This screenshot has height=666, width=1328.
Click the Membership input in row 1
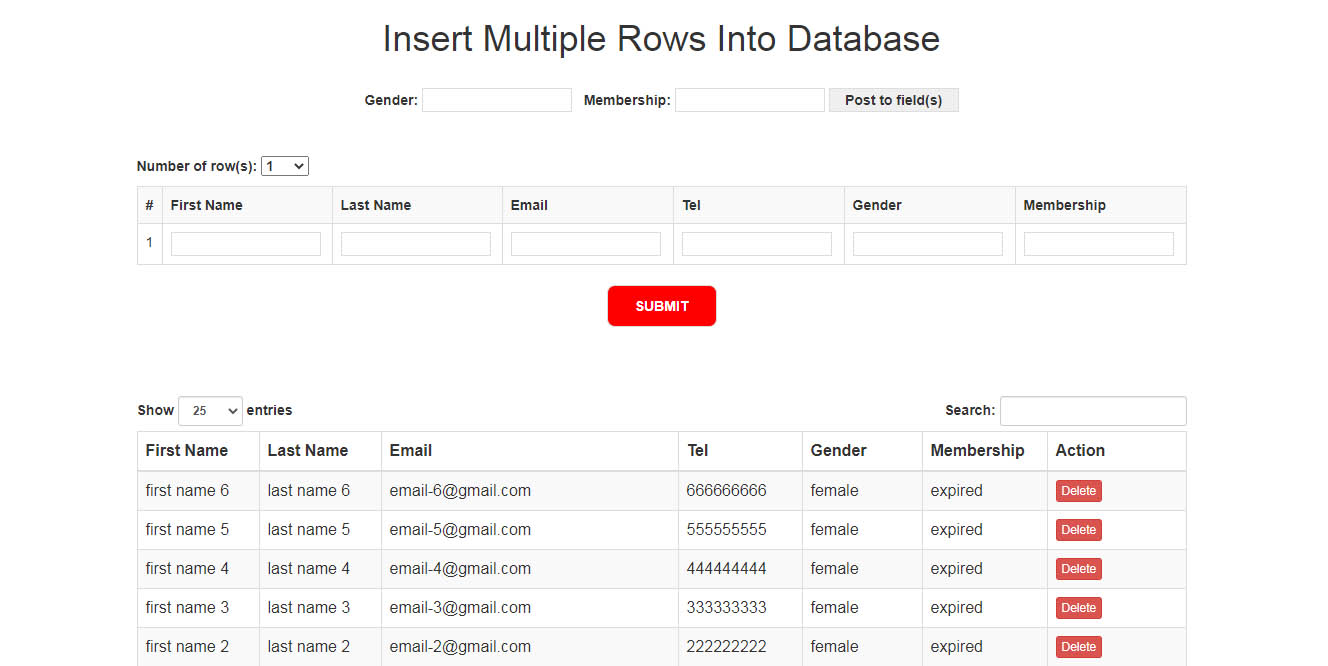tap(1099, 244)
